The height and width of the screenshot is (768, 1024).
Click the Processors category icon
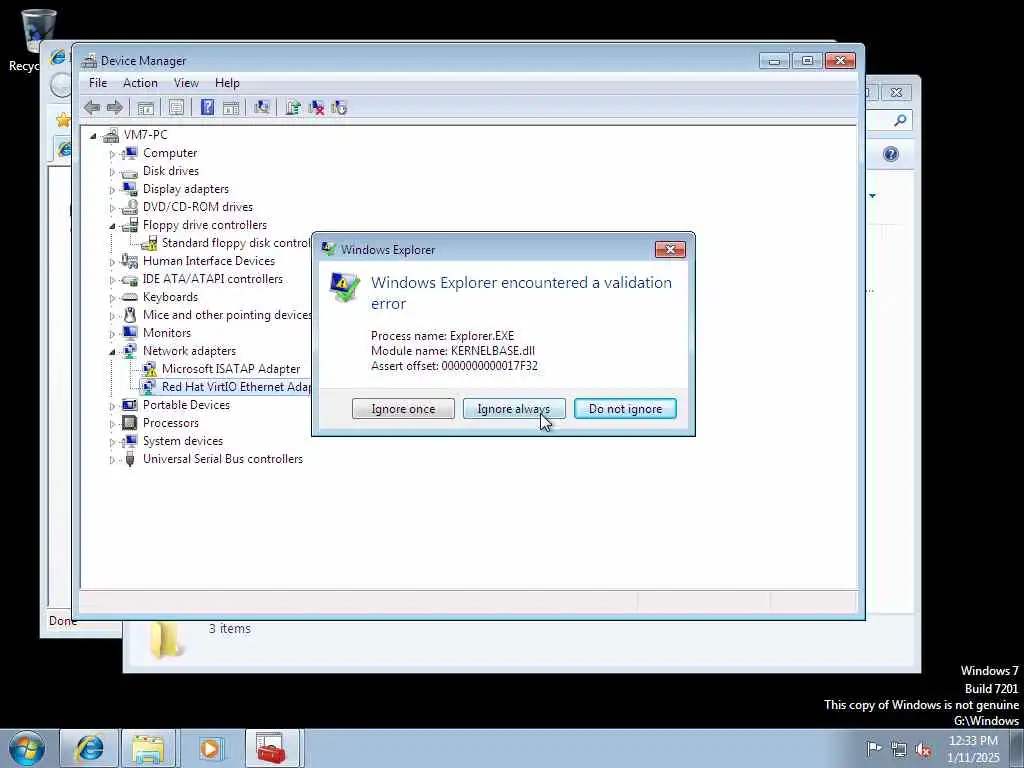130,423
